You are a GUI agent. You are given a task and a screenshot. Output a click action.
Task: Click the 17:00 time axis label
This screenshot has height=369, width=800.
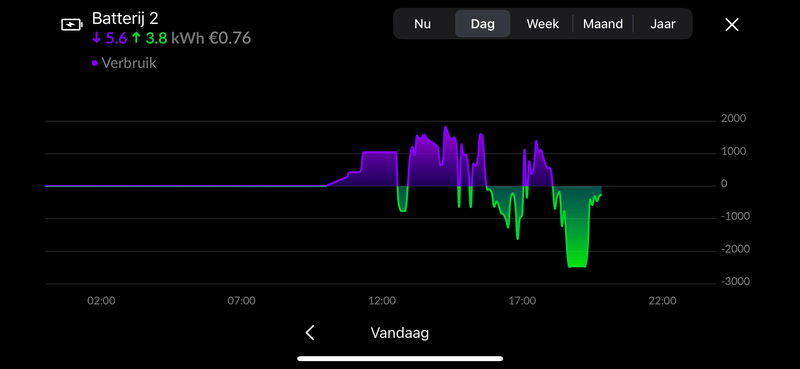pos(522,301)
